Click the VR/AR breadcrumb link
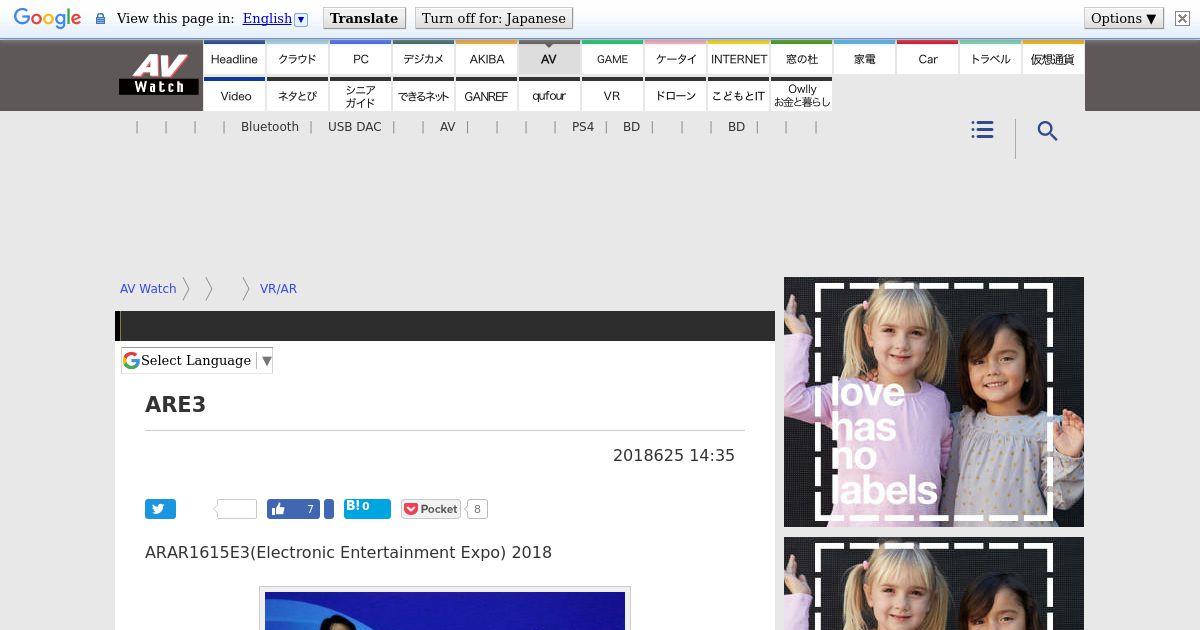This screenshot has height=630, width=1200. coord(278,288)
